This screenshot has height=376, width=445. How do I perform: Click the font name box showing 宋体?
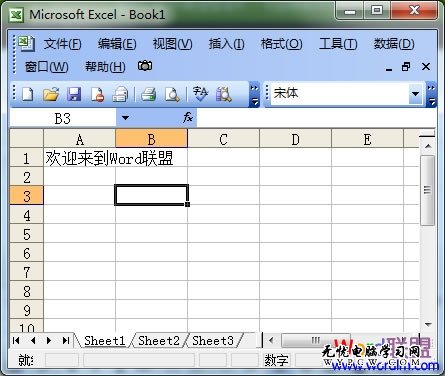click(x=340, y=94)
